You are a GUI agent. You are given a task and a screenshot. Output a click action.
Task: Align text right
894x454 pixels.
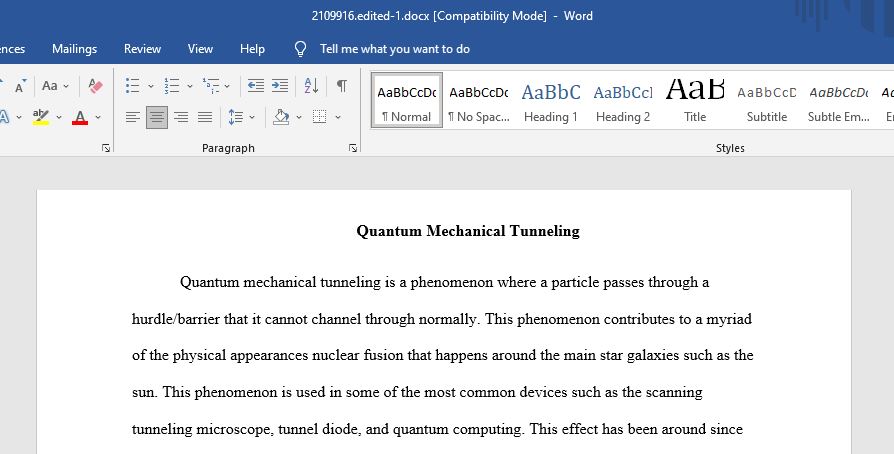[x=181, y=117]
